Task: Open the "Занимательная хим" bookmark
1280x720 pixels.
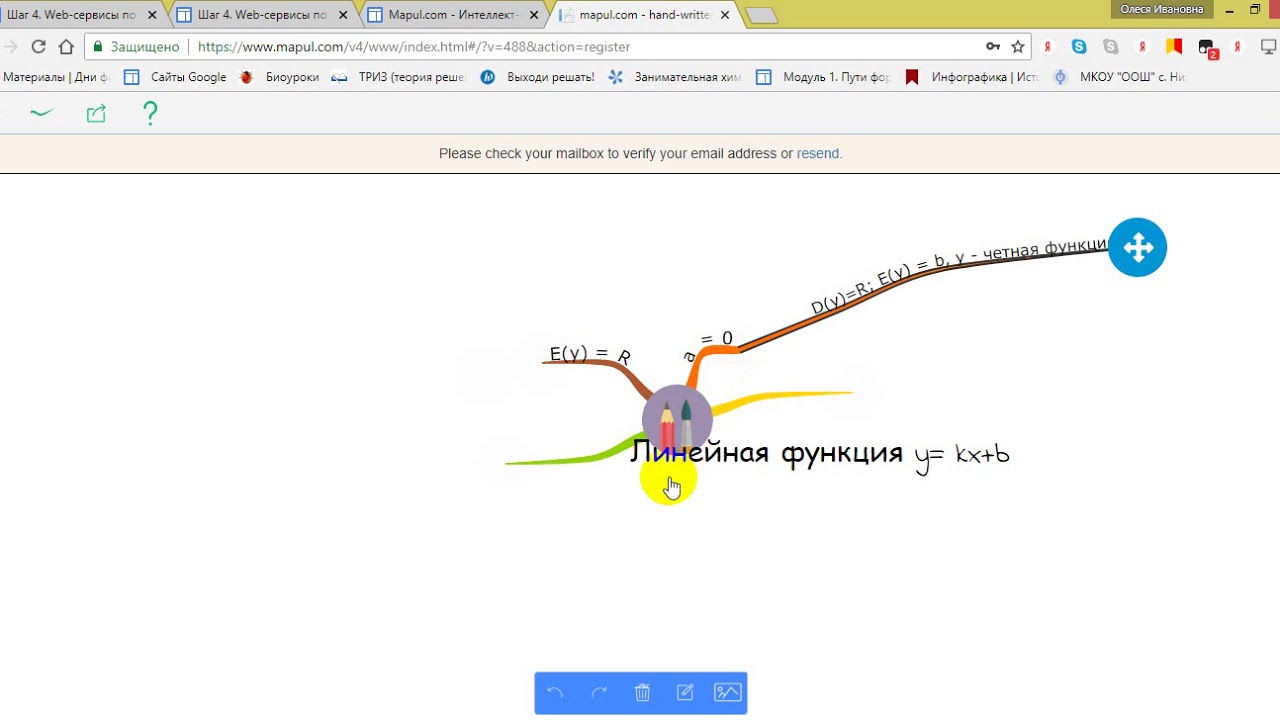Action: pos(674,77)
